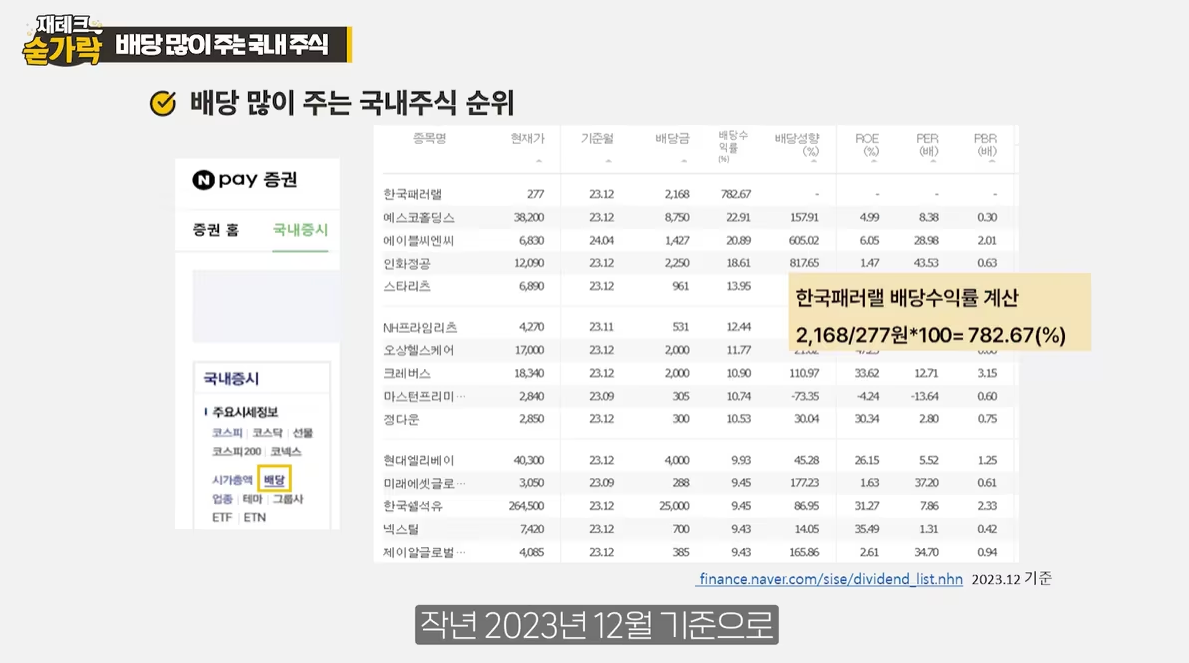Sort by the 현재가 column arrow
Viewport: 1189px width, 663px height.
tap(538, 161)
